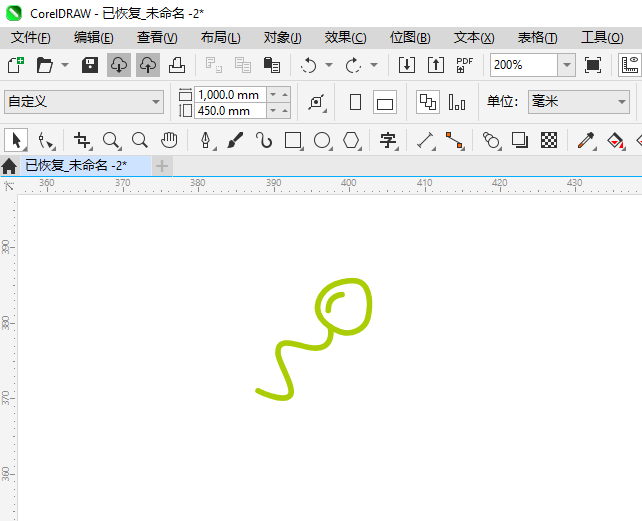Select the Pen nib tool

coord(206,140)
